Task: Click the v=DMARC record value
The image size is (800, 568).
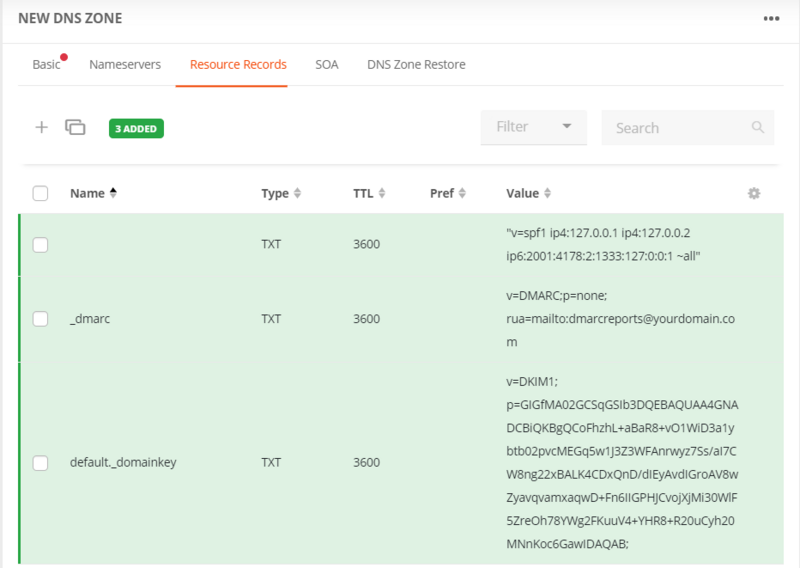Action: 620,319
